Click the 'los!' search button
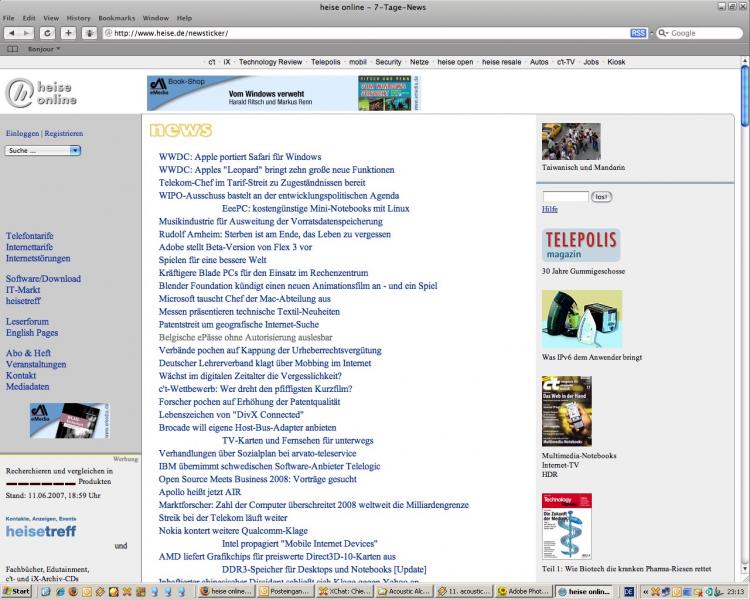750x600 pixels. 602,197
